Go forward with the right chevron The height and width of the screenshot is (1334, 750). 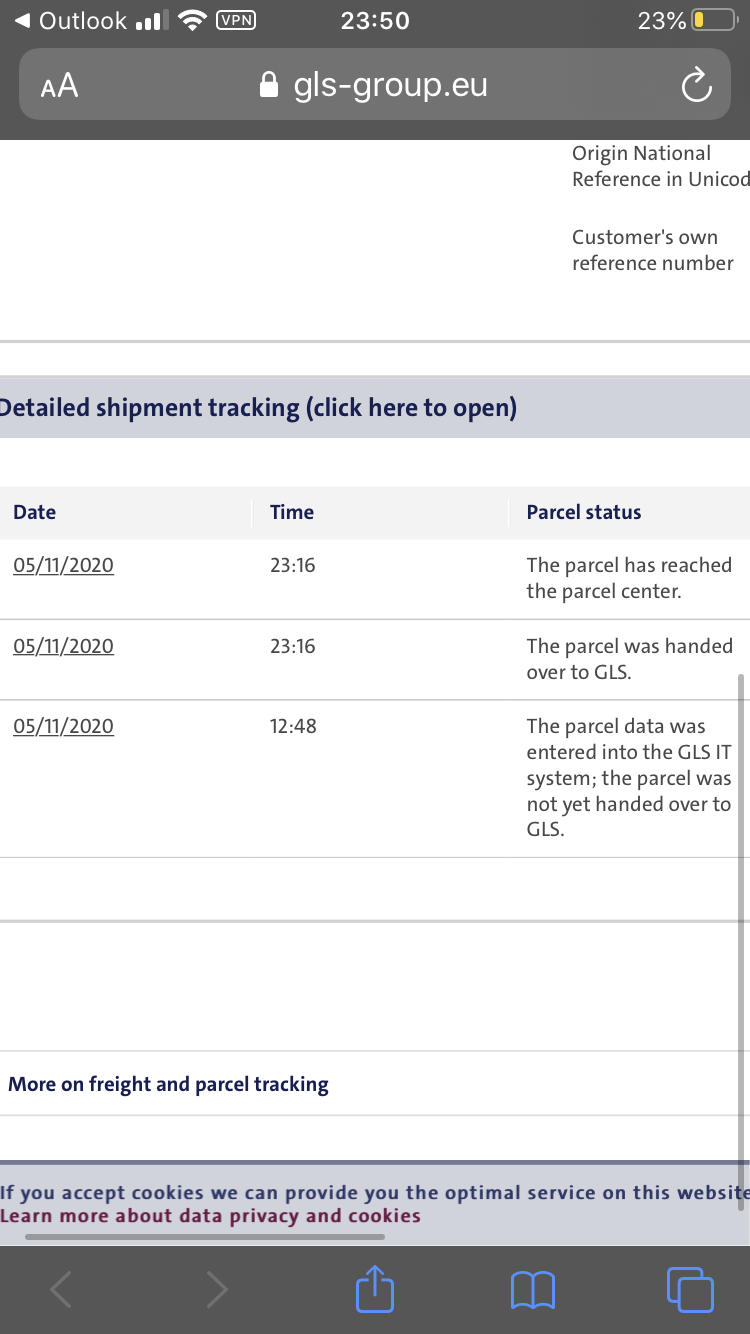pyautogui.click(x=216, y=1290)
